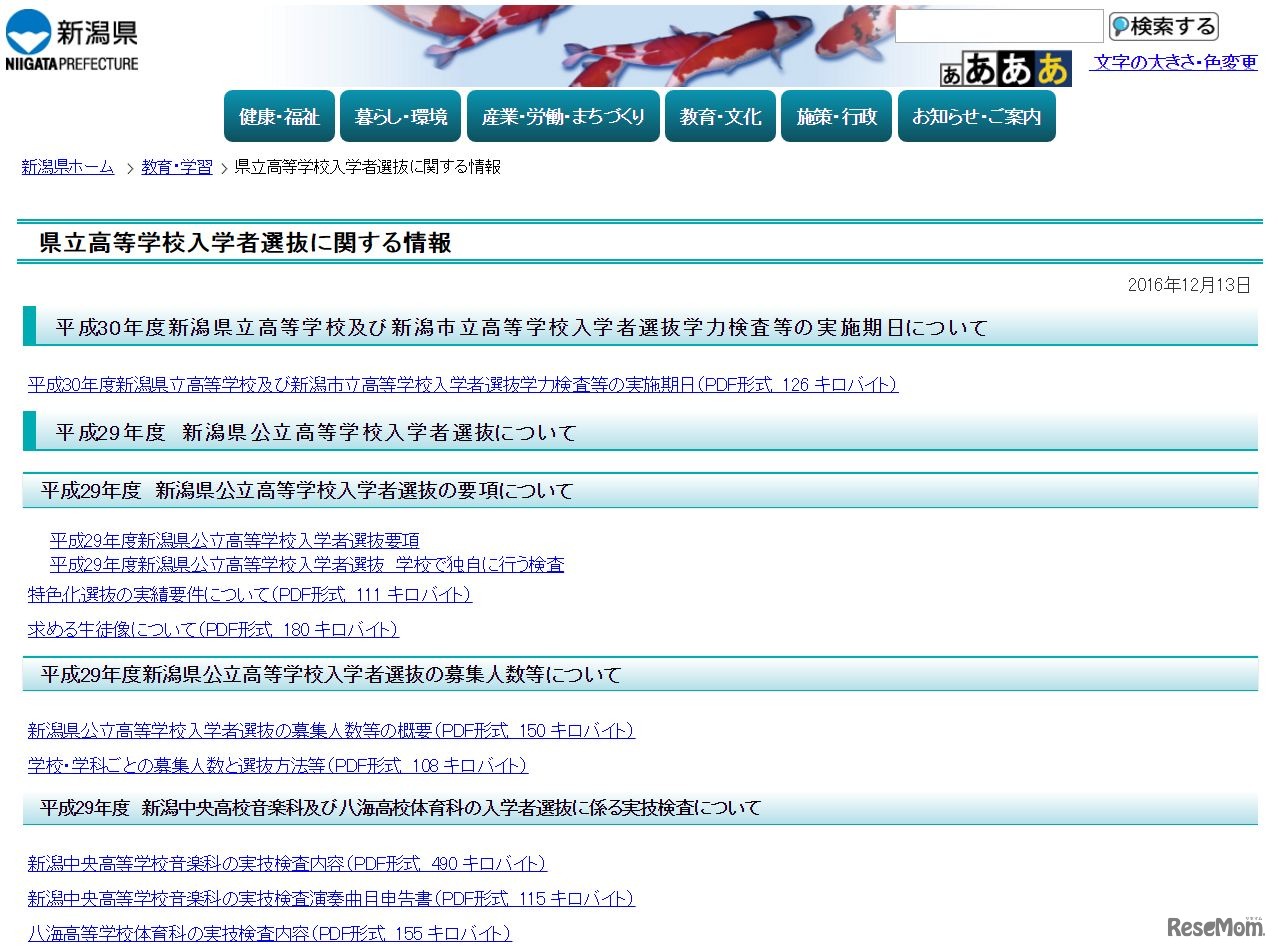Viewport: 1278px width, 950px height.
Task: Click the Niigata Prefecture fish logo
Action: [70, 36]
